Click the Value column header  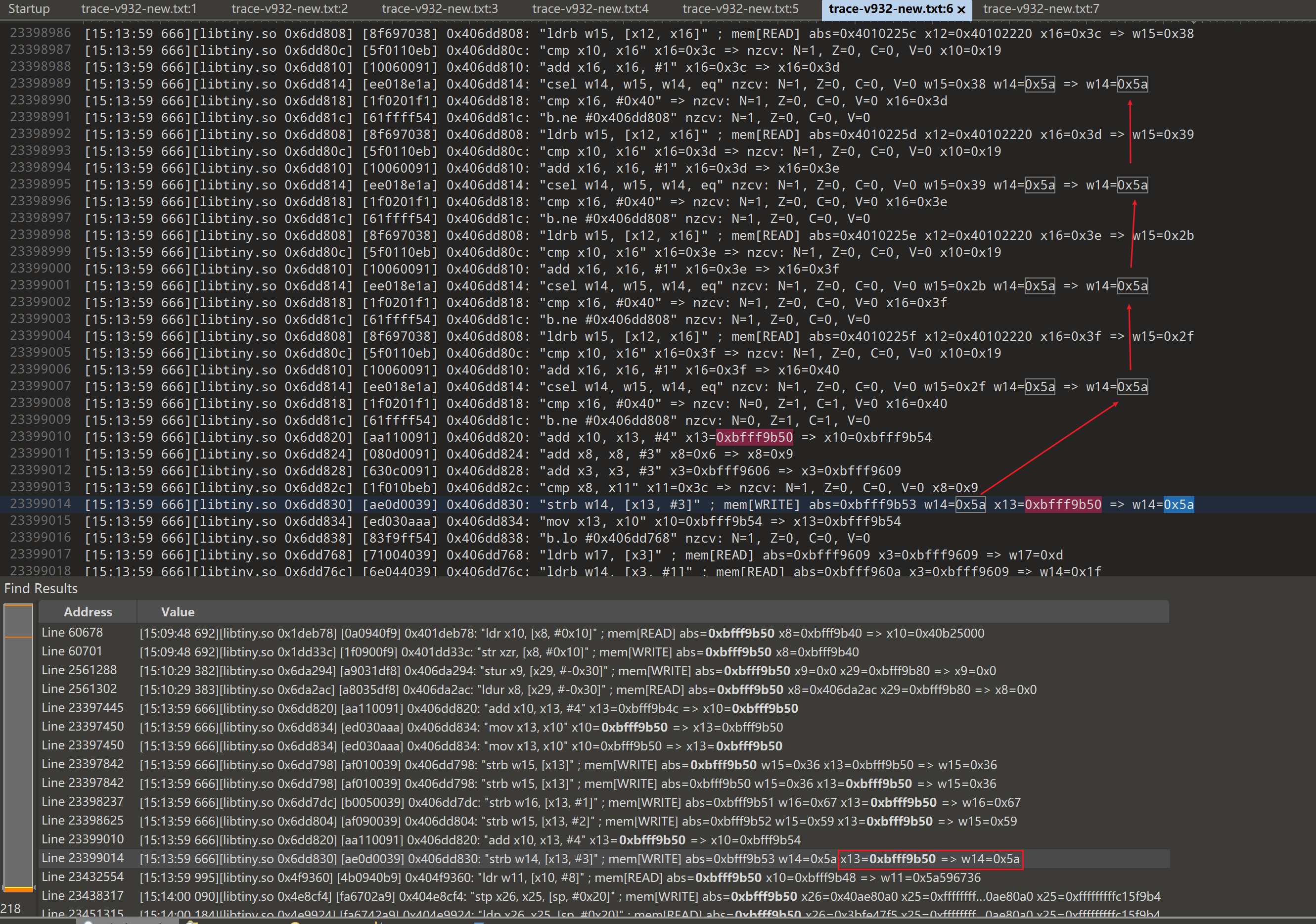point(178,611)
